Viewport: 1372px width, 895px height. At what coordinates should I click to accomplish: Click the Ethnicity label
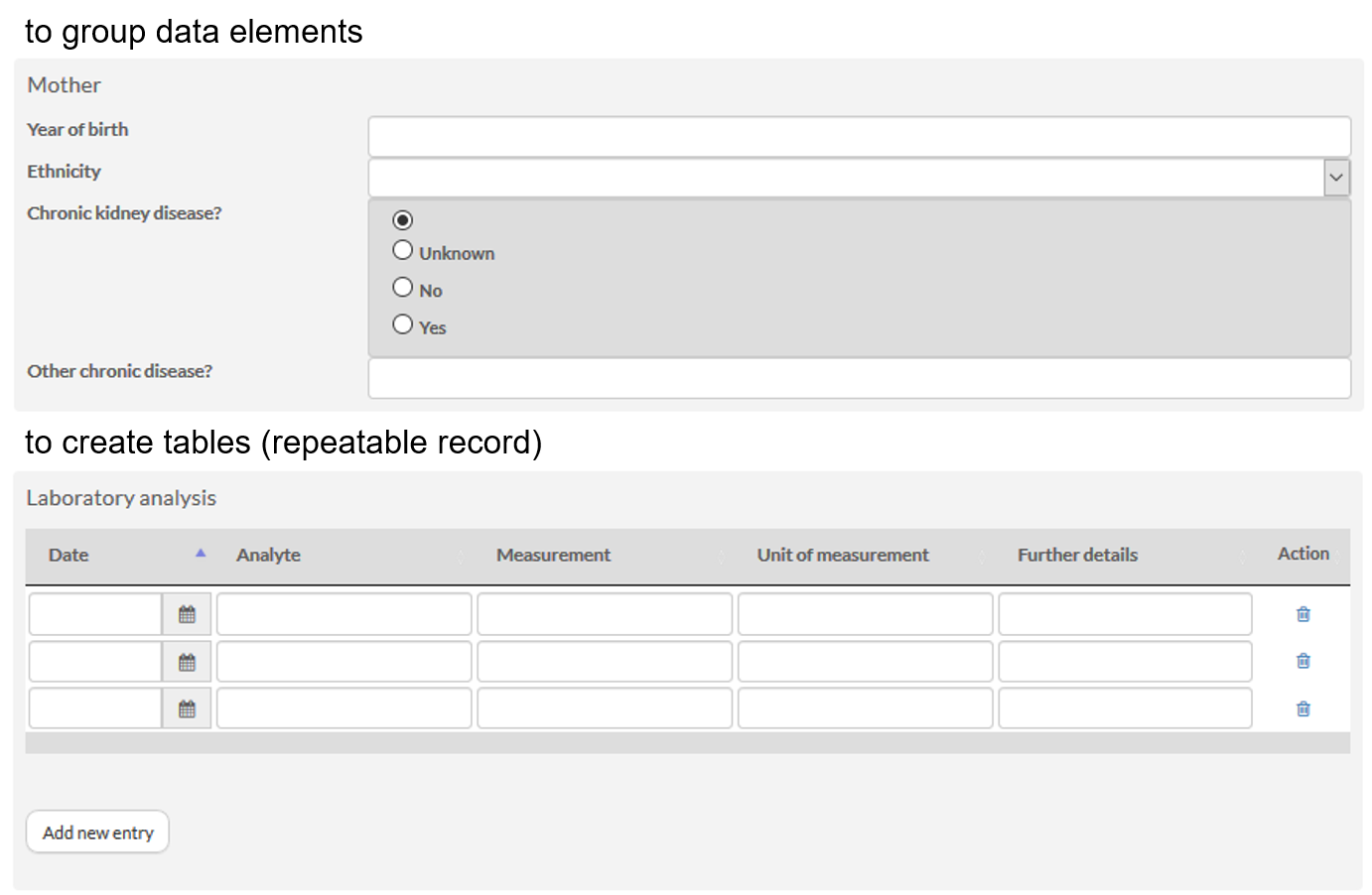pyautogui.click(x=64, y=171)
